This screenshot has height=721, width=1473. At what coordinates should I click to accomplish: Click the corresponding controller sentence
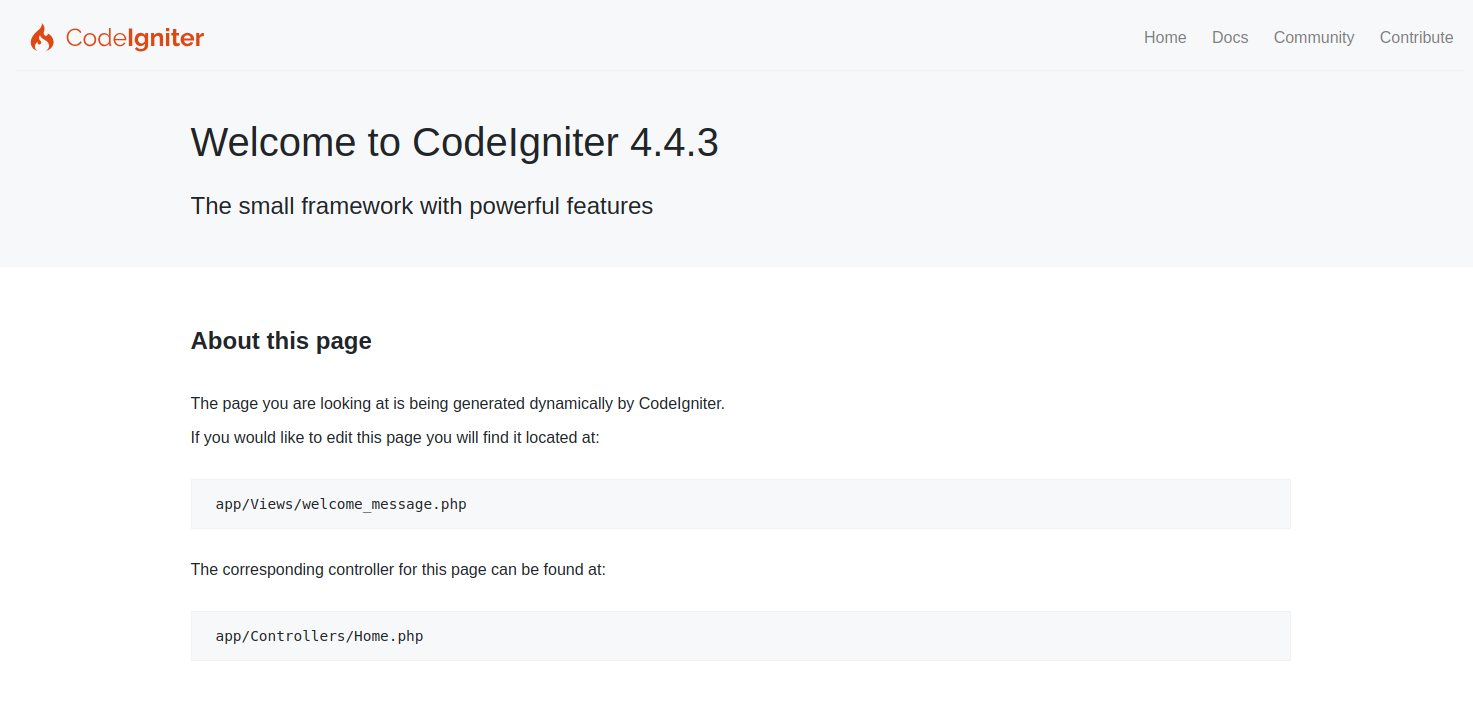tap(398, 570)
